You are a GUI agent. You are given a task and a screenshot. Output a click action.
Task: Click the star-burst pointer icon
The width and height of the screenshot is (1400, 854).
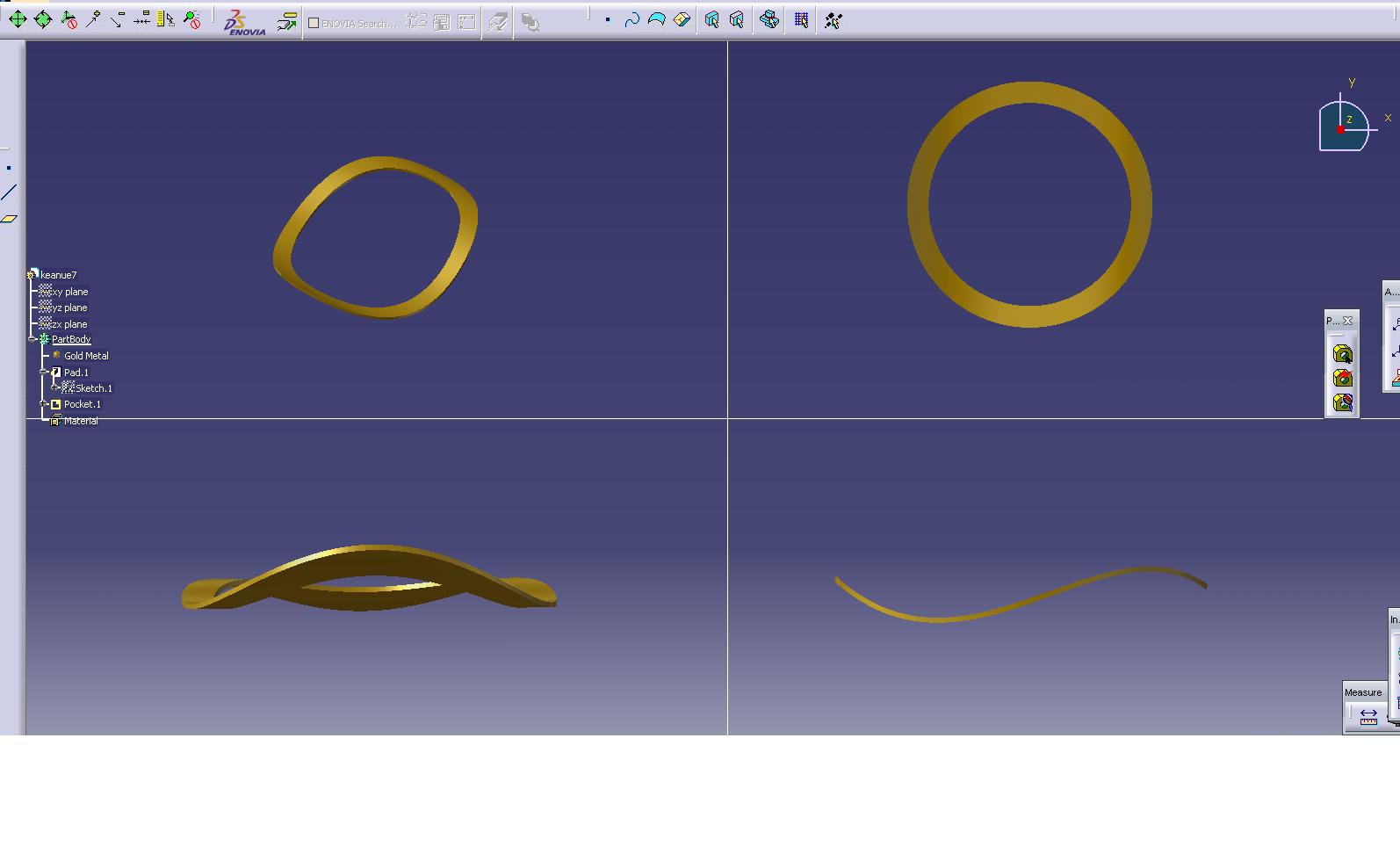click(x=834, y=19)
